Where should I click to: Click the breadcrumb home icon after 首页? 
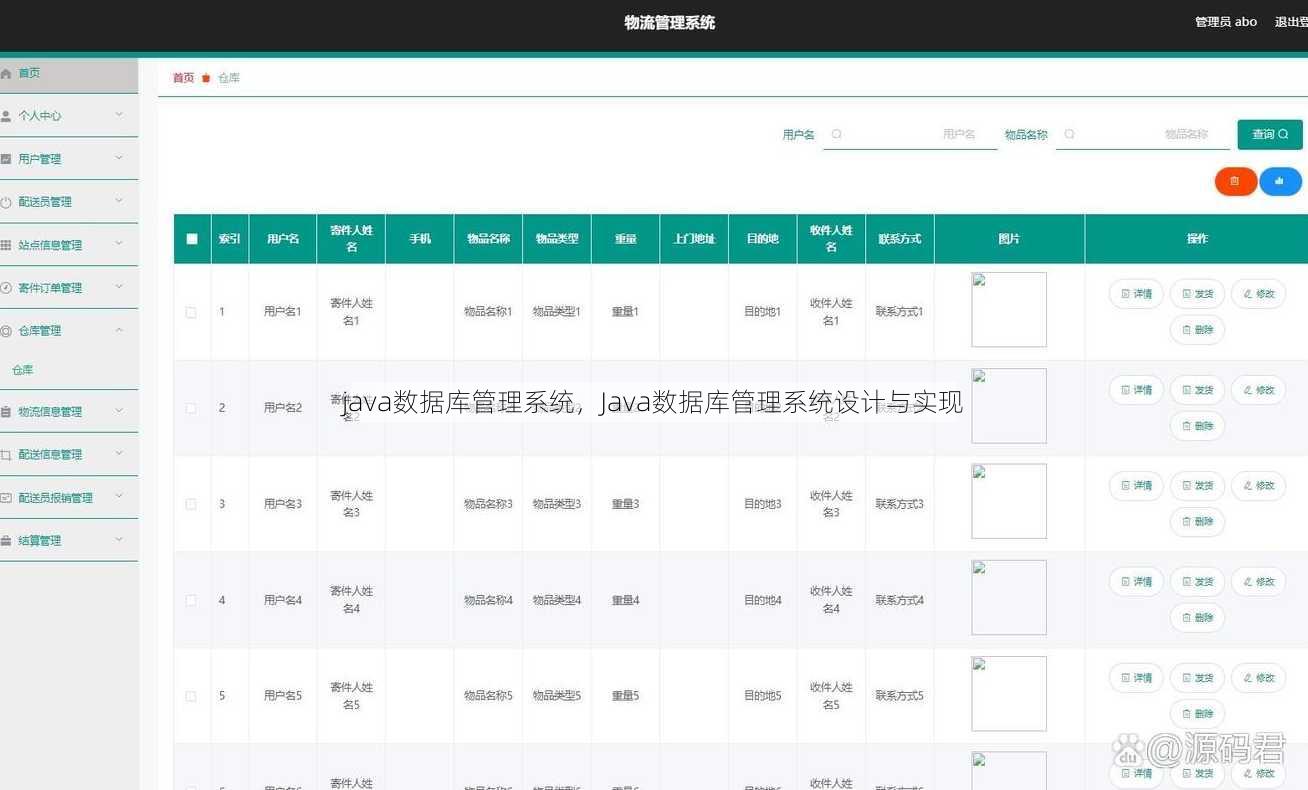pos(206,78)
